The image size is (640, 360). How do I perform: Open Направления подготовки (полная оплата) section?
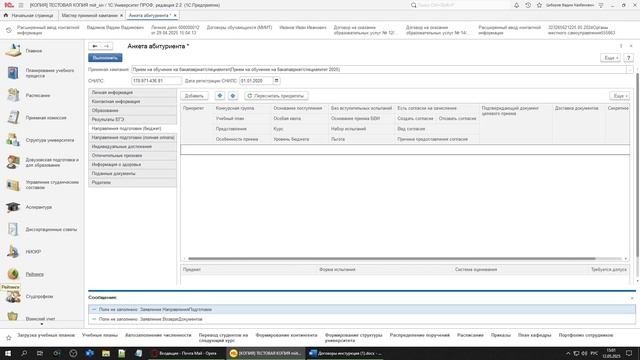133,138
